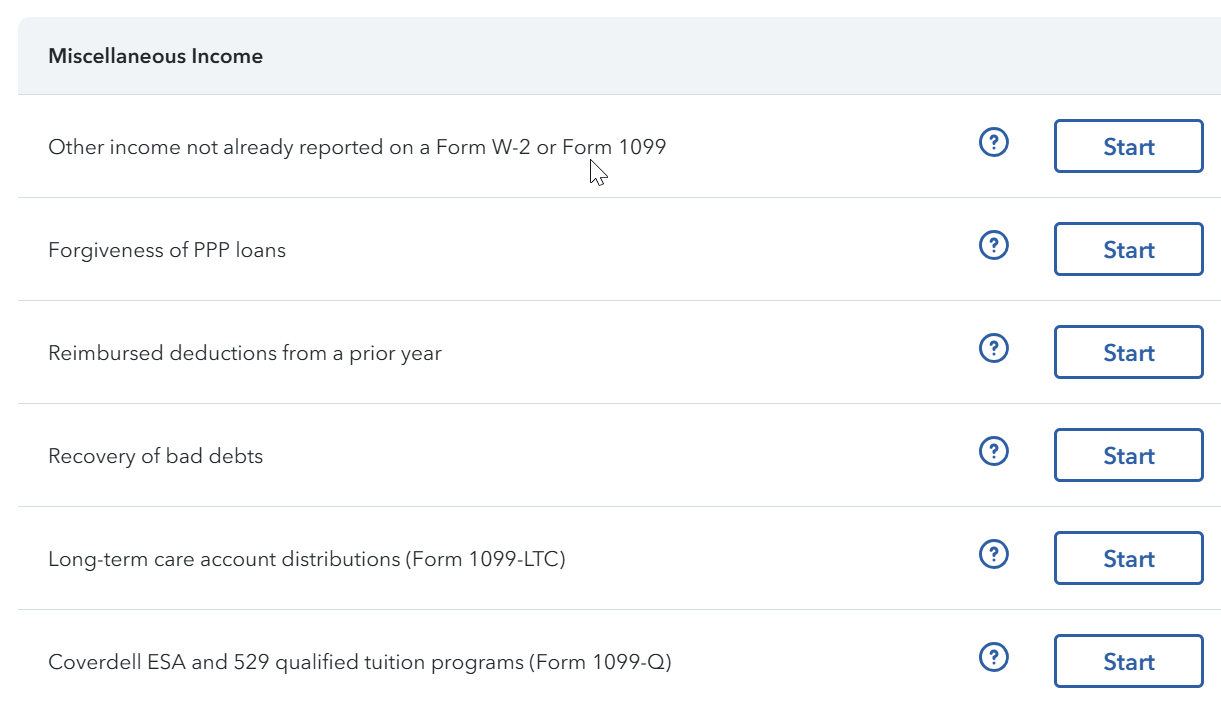Start Reimbursed deductions from a prior year
The height and width of the screenshot is (706, 1221).
1128,353
